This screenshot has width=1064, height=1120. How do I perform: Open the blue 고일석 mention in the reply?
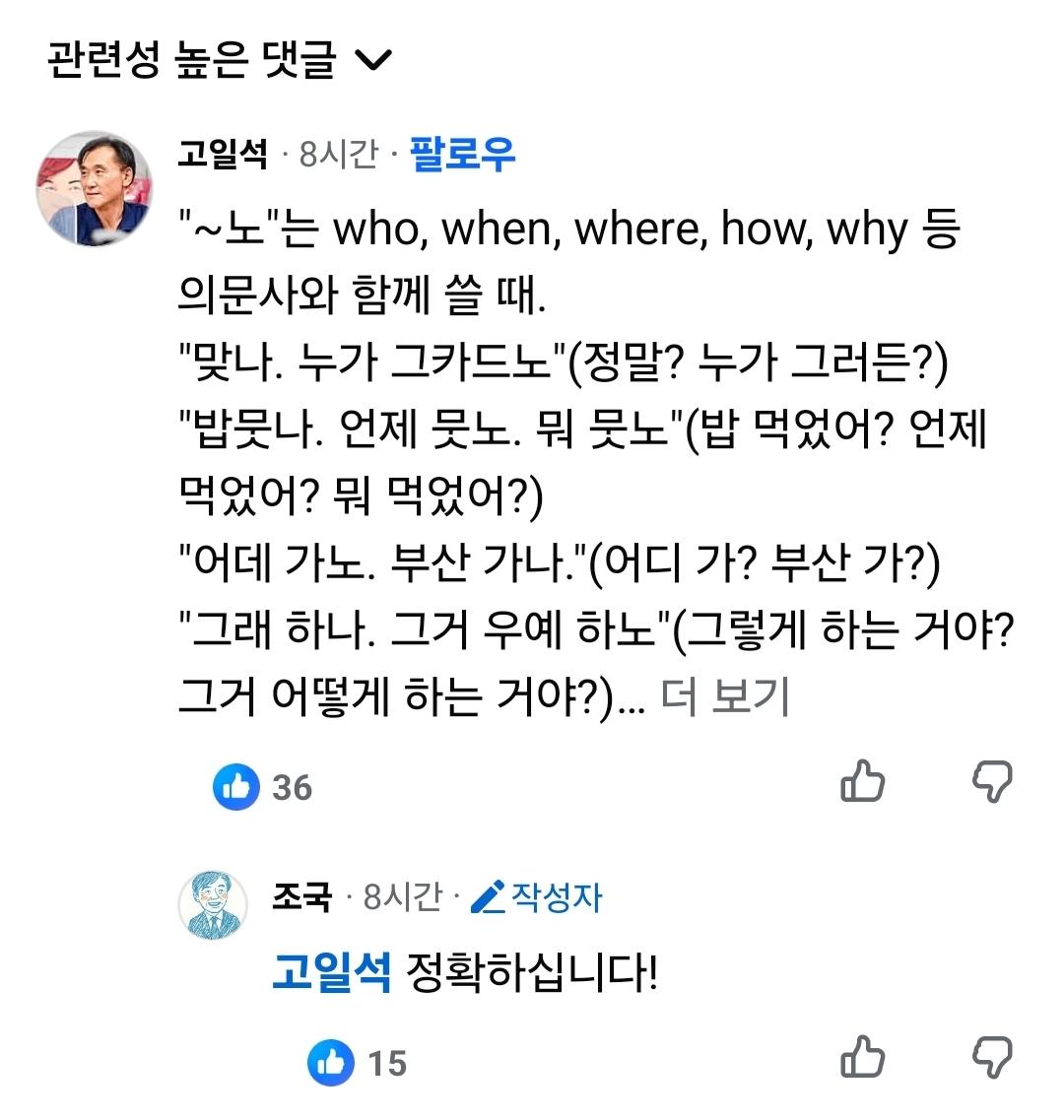(332, 972)
